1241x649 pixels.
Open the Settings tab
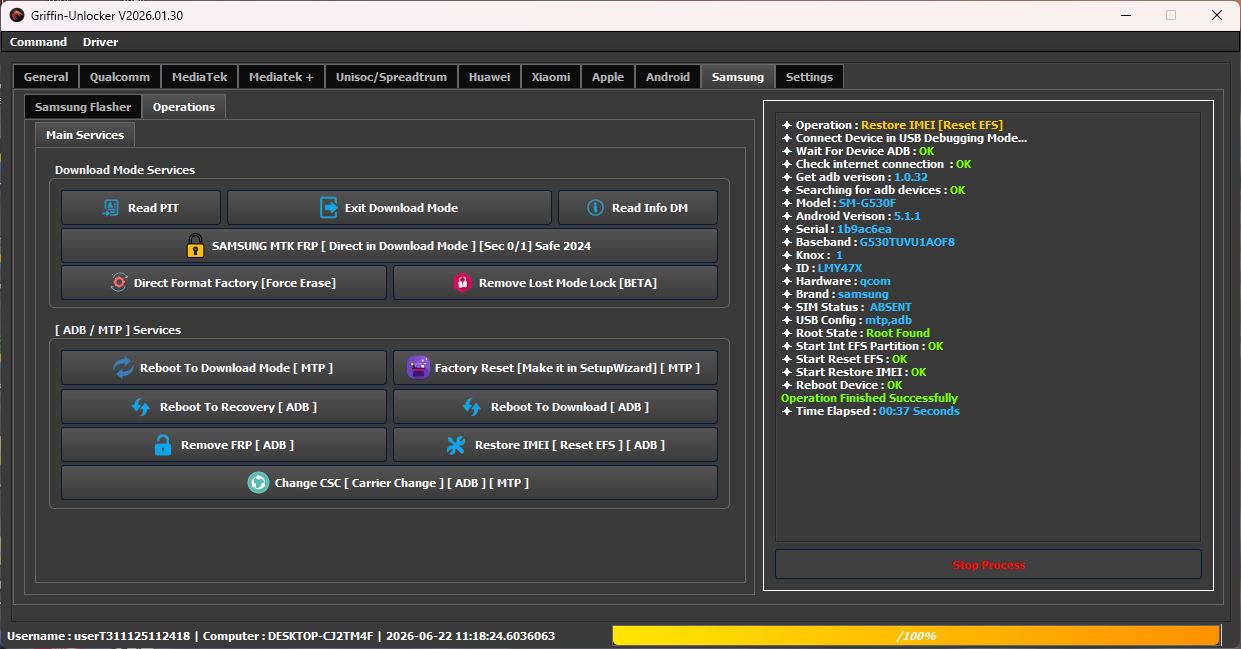pyautogui.click(x=809, y=77)
